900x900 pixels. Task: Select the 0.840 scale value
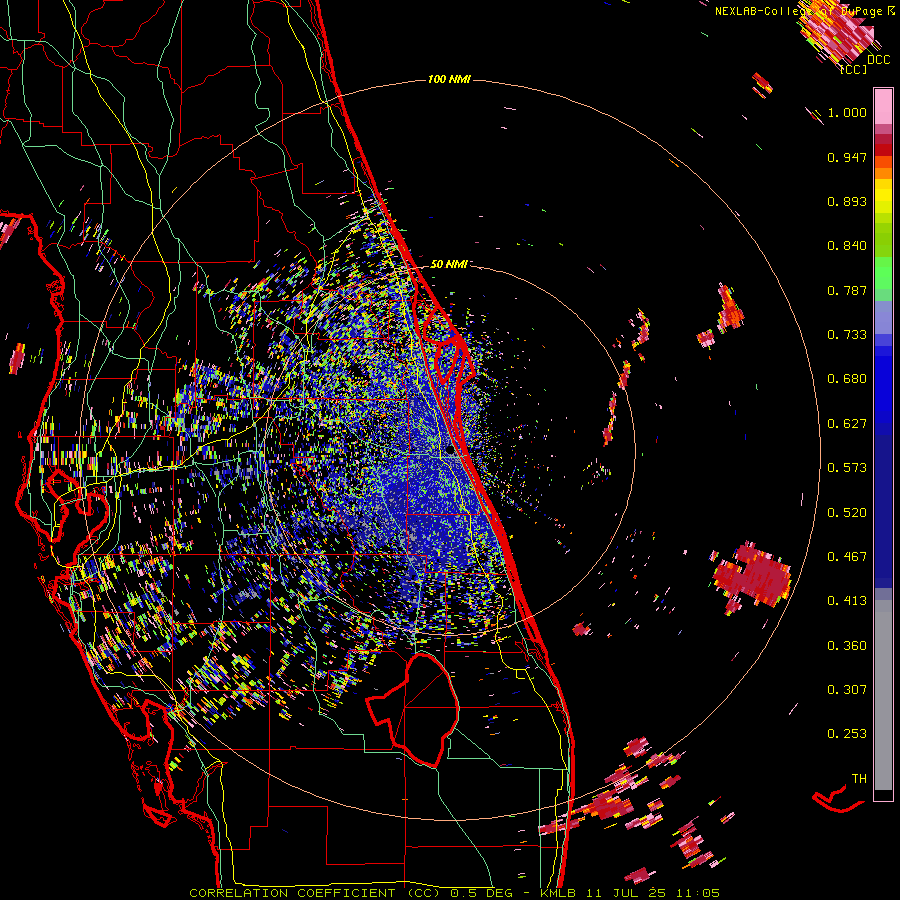coord(847,246)
